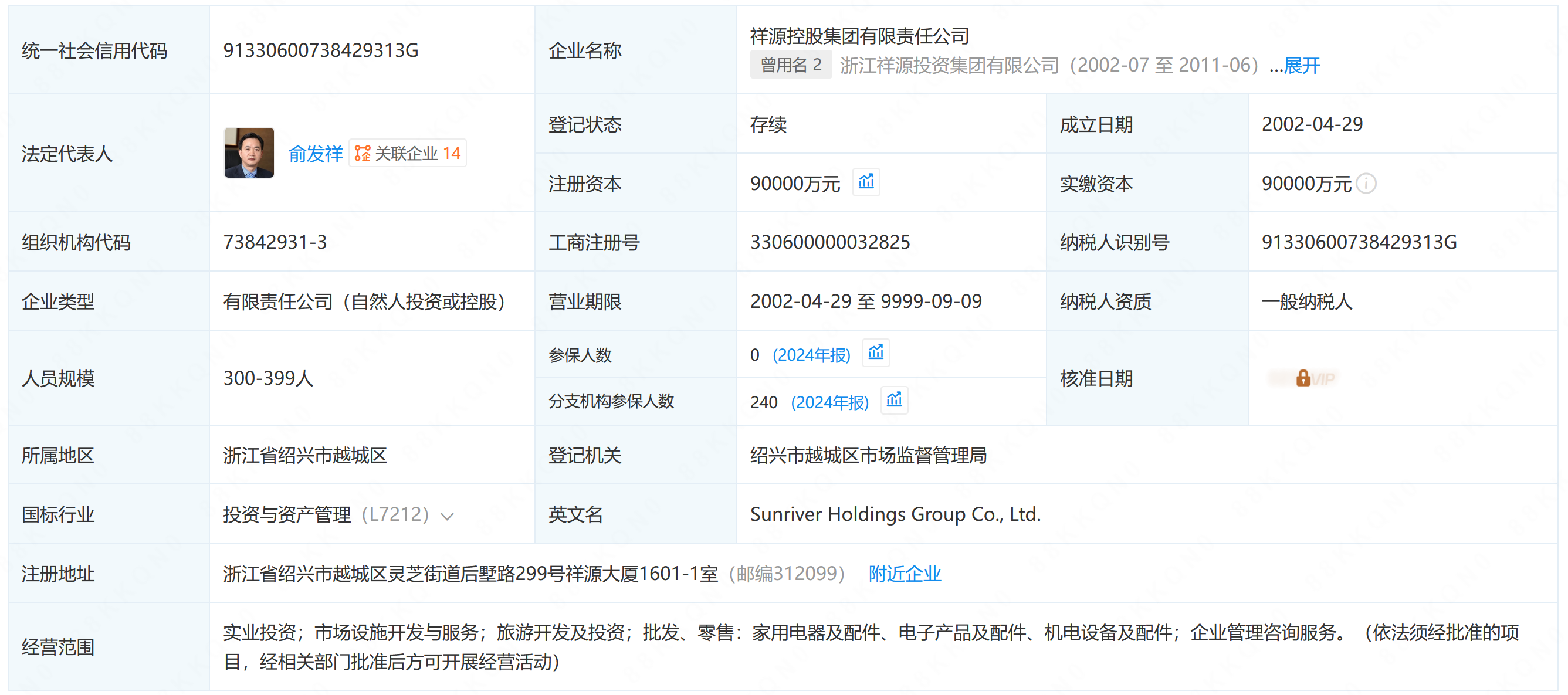This screenshot has width=1568, height=695.
Task: Open legal representative's portrait photo
Action: 249,152
